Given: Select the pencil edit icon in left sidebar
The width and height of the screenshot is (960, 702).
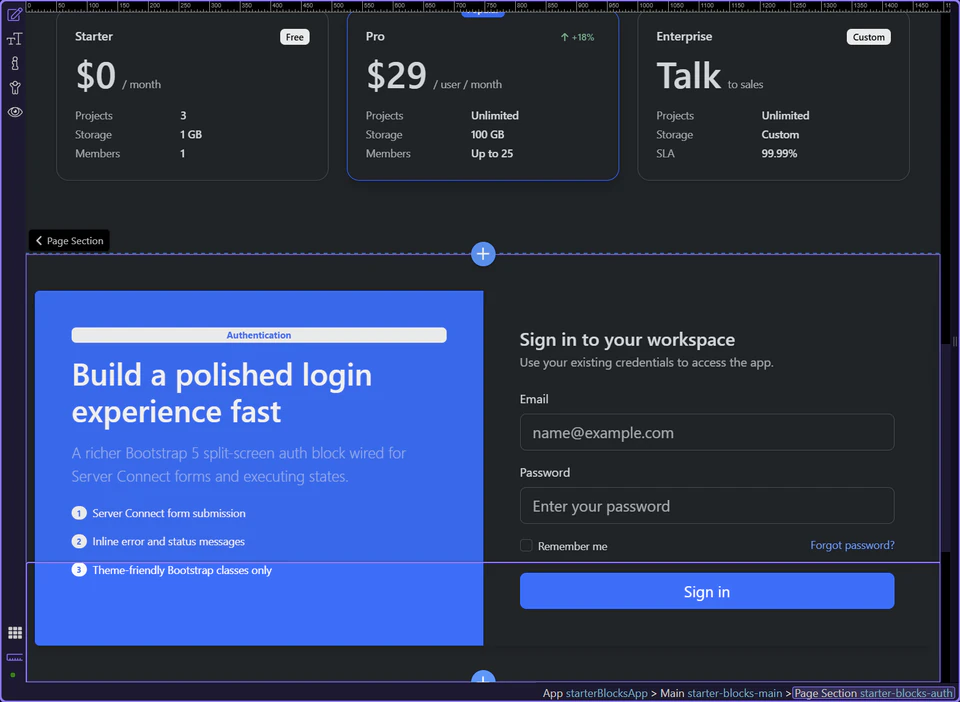Looking at the screenshot, I should click(x=14, y=14).
